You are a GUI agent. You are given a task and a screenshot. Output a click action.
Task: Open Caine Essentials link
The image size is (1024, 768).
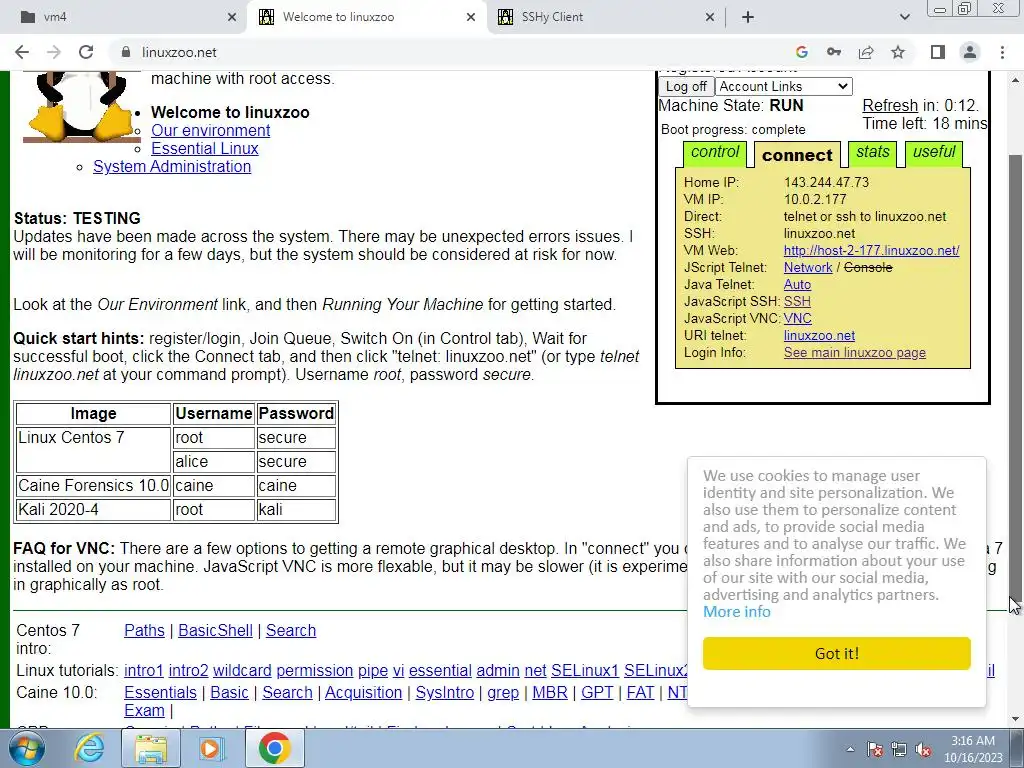pos(160,692)
